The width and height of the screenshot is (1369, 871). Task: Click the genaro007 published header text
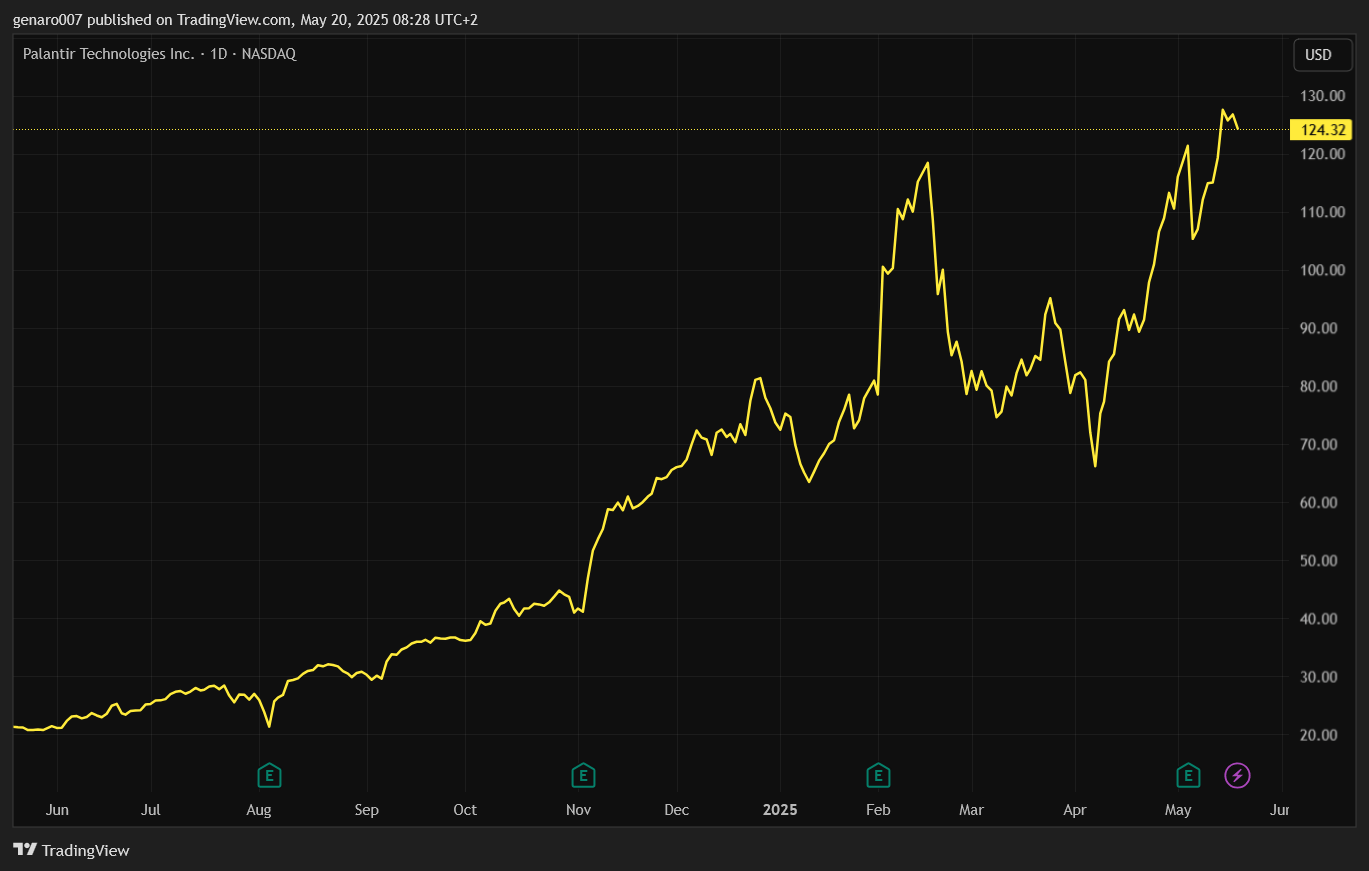pyautogui.click(x=245, y=20)
